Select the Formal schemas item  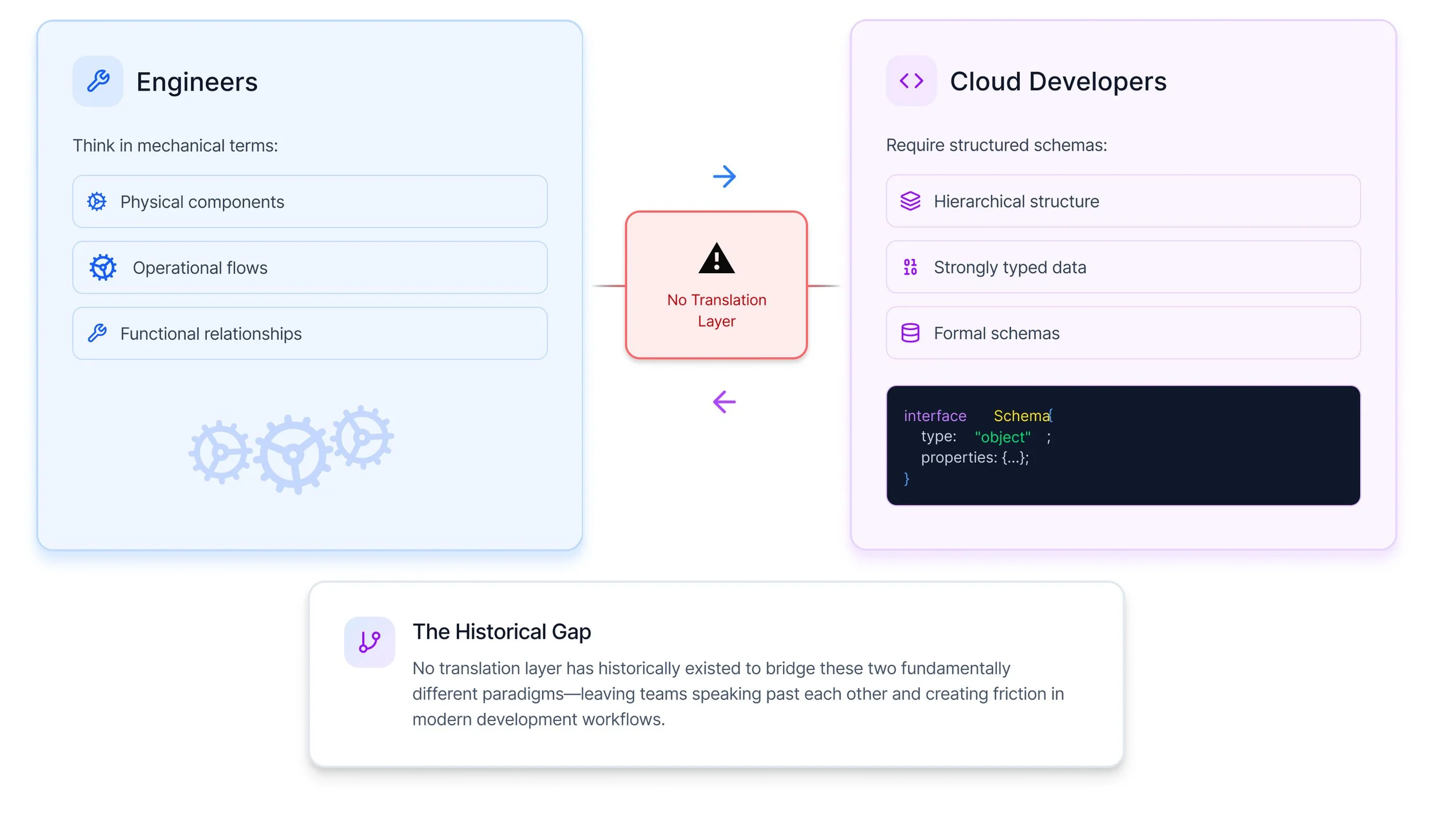pyautogui.click(x=1122, y=333)
